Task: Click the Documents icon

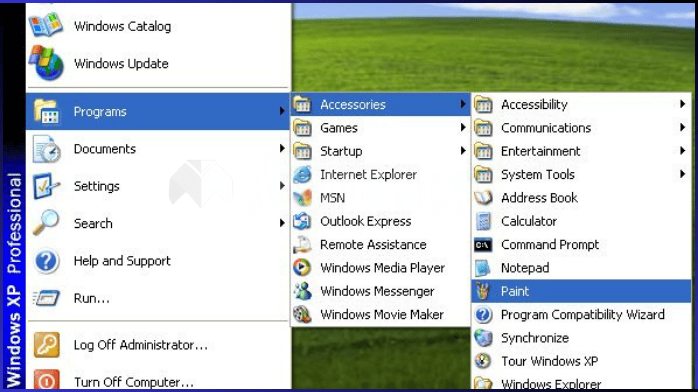Action: click(x=46, y=149)
